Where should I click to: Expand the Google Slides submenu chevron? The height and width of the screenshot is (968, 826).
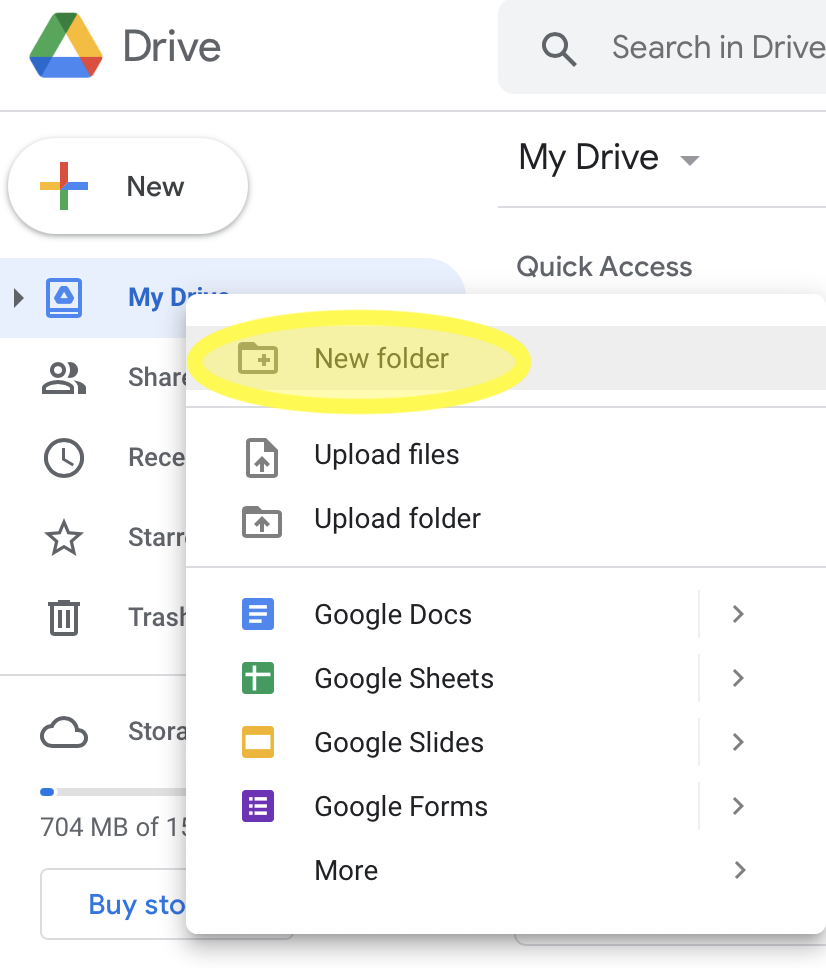(738, 742)
